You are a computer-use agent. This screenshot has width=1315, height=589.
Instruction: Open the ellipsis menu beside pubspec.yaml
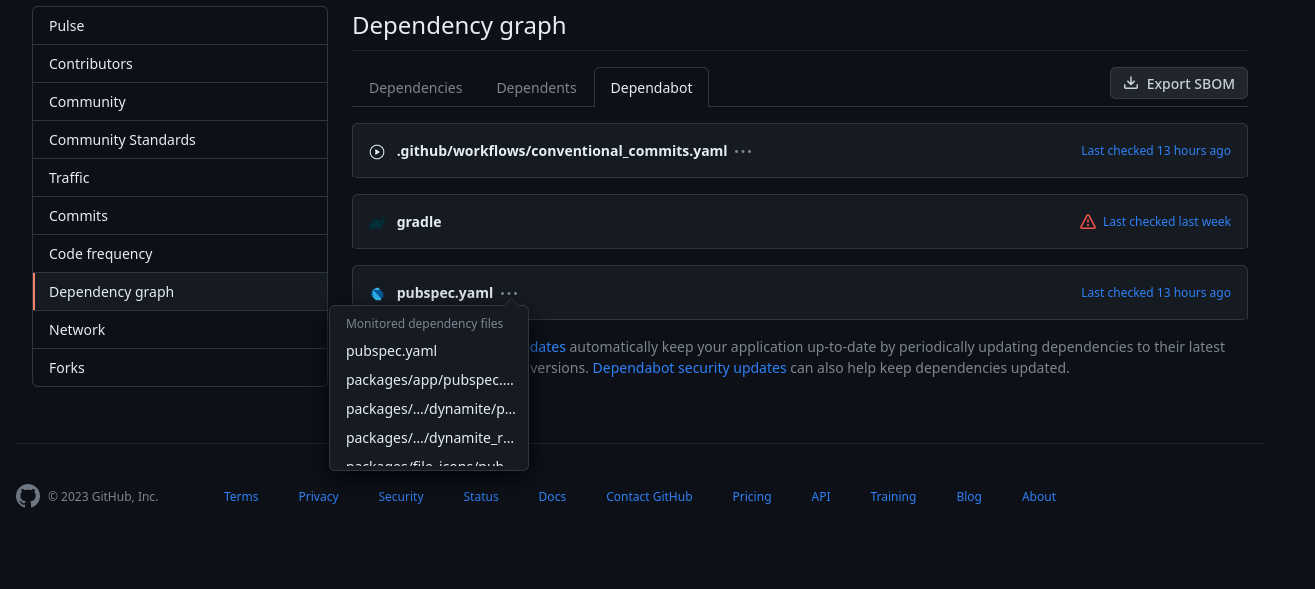pyautogui.click(x=509, y=293)
